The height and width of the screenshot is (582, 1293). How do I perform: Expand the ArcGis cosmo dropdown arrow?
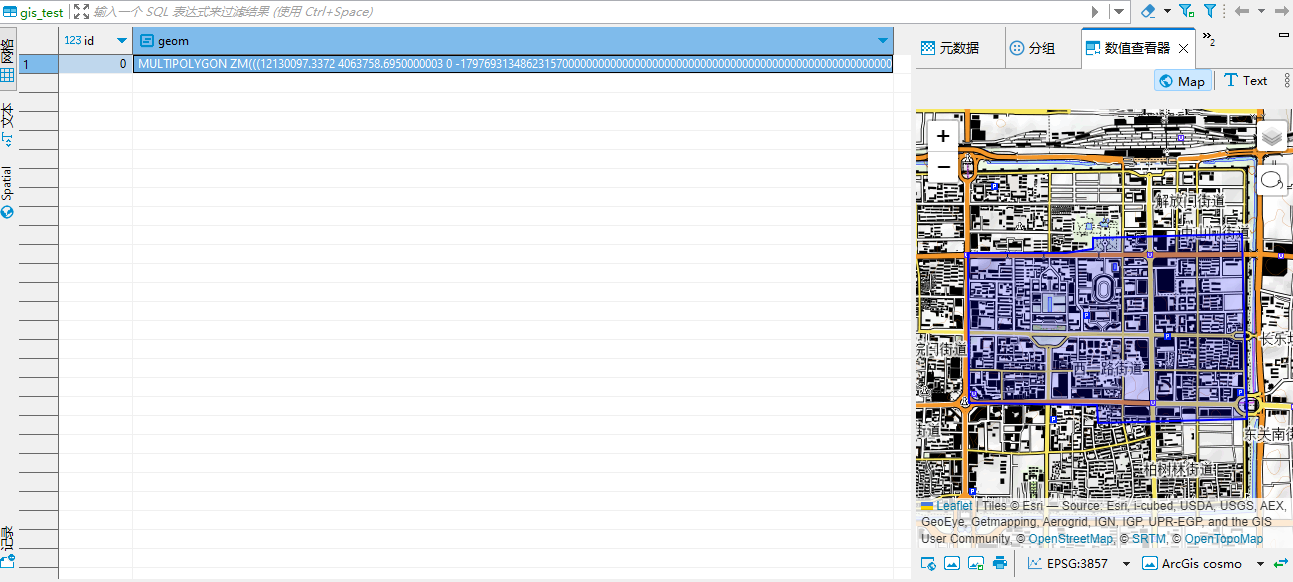(x=1260, y=564)
